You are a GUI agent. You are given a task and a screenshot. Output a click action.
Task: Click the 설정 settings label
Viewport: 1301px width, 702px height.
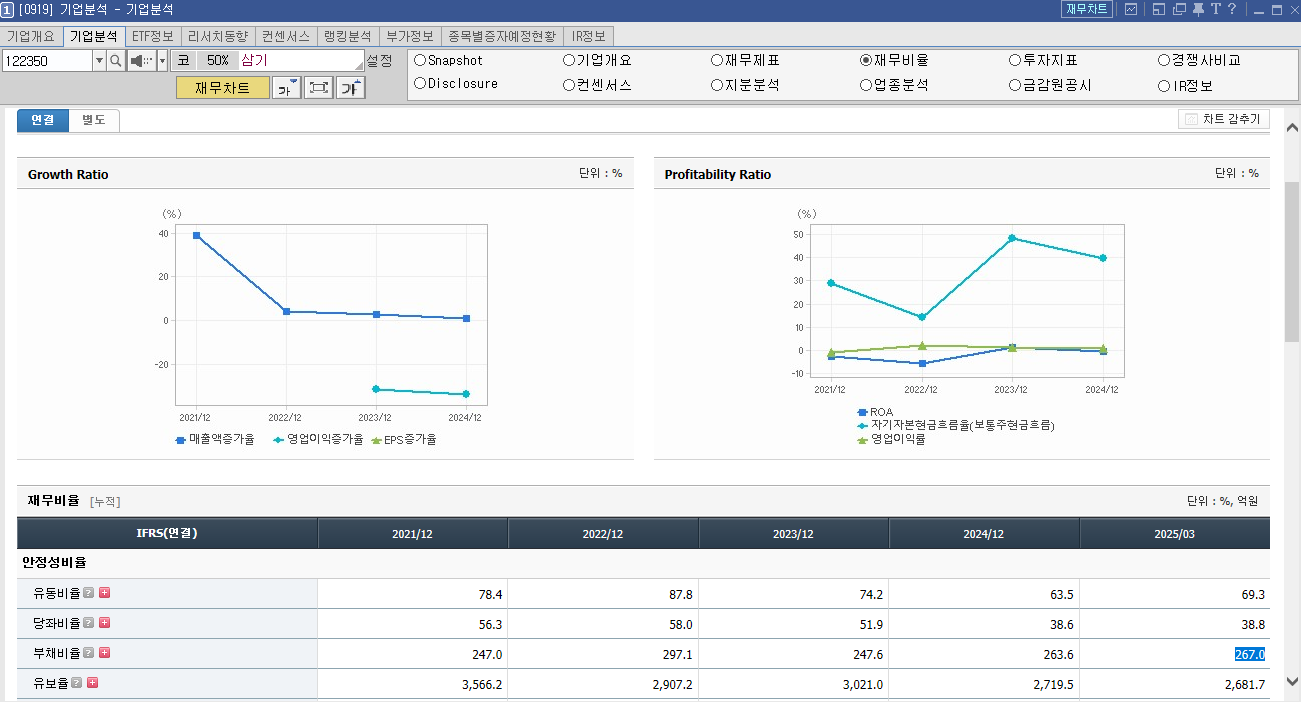coord(380,61)
